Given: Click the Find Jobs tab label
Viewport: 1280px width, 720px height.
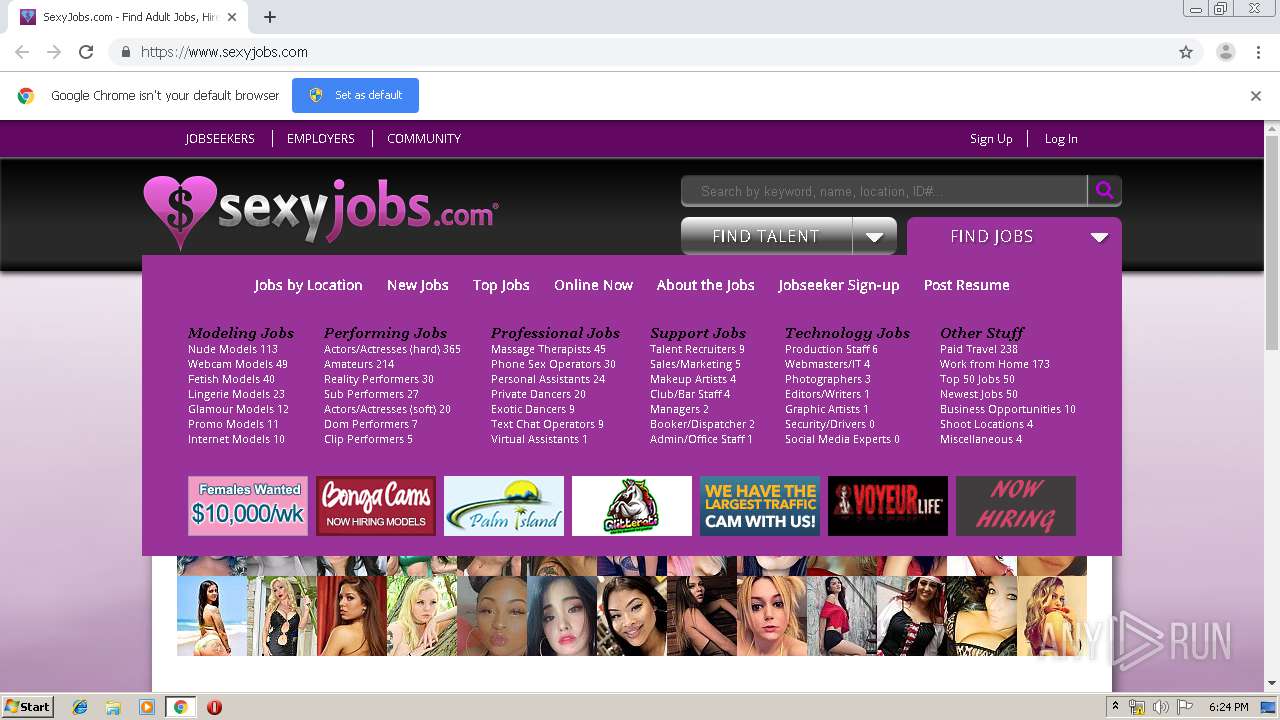Looking at the screenshot, I should pos(991,237).
